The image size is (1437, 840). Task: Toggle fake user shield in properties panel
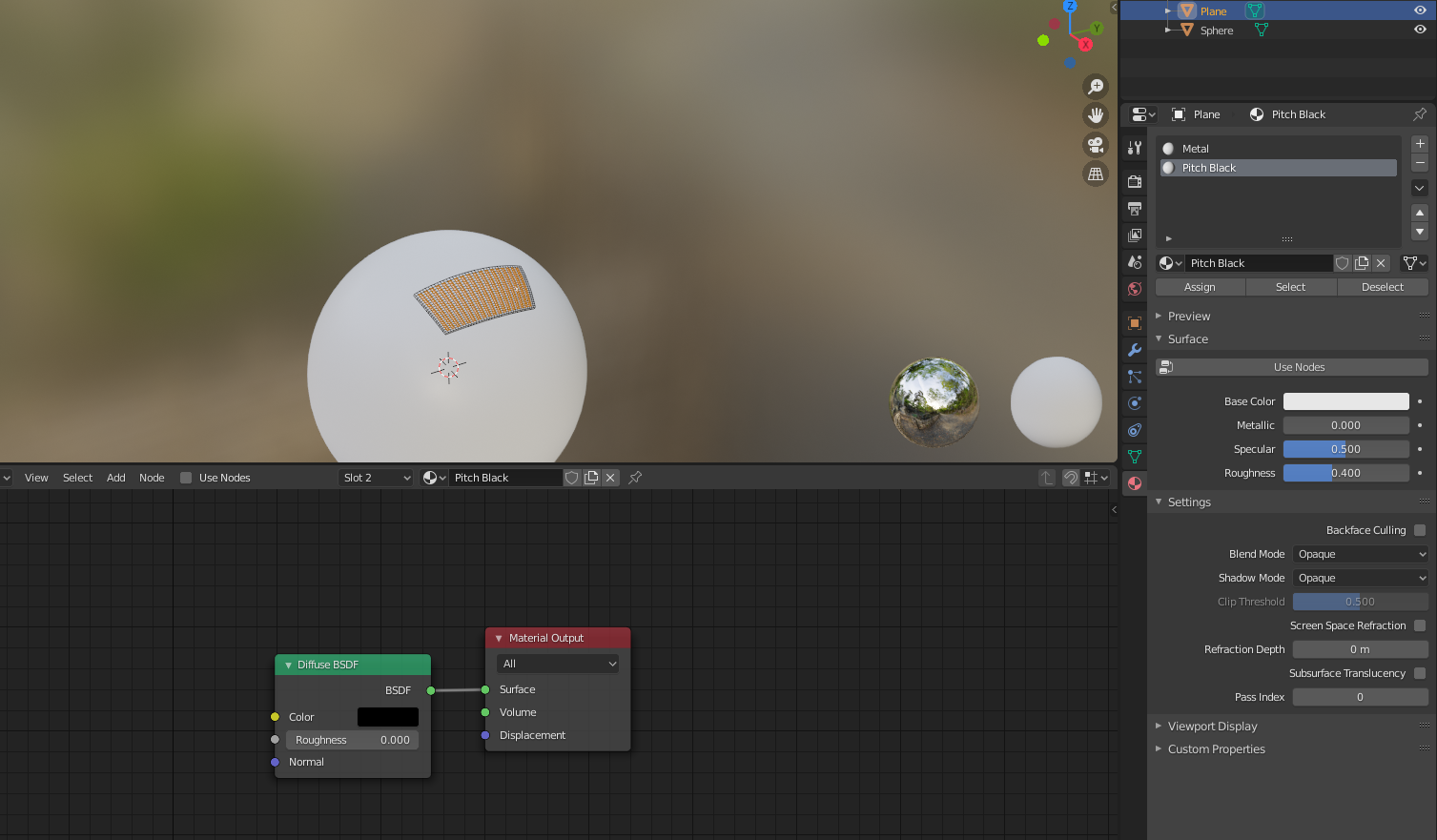coord(1343,263)
